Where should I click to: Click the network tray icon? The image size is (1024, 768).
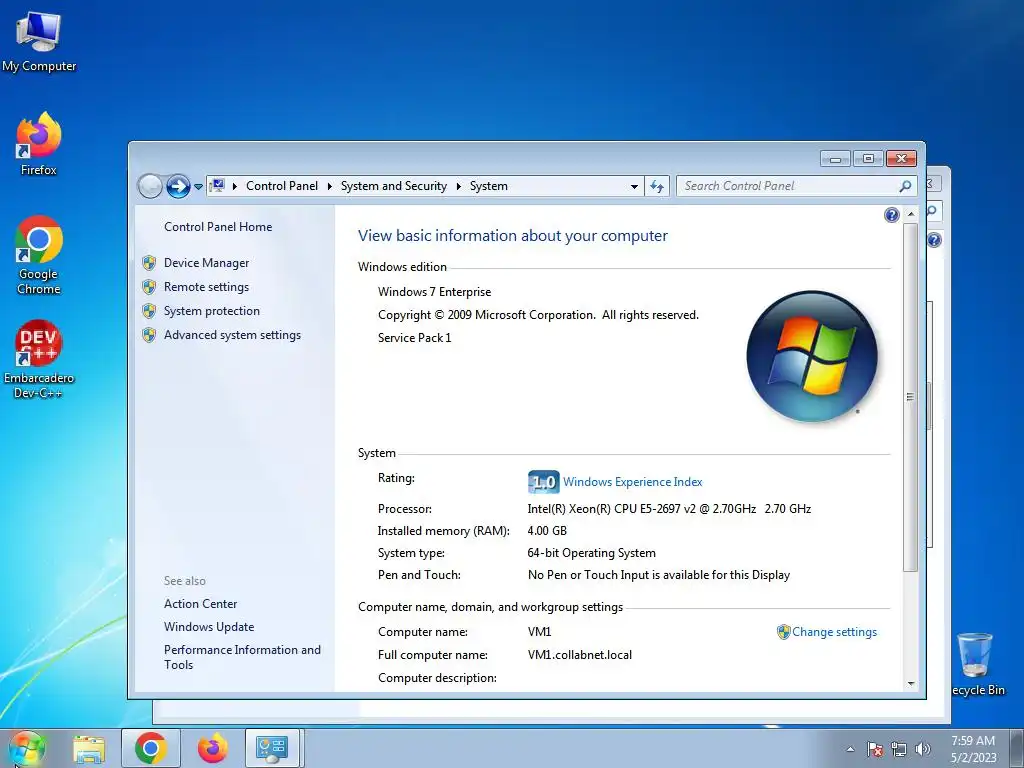[x=899, y=749]
